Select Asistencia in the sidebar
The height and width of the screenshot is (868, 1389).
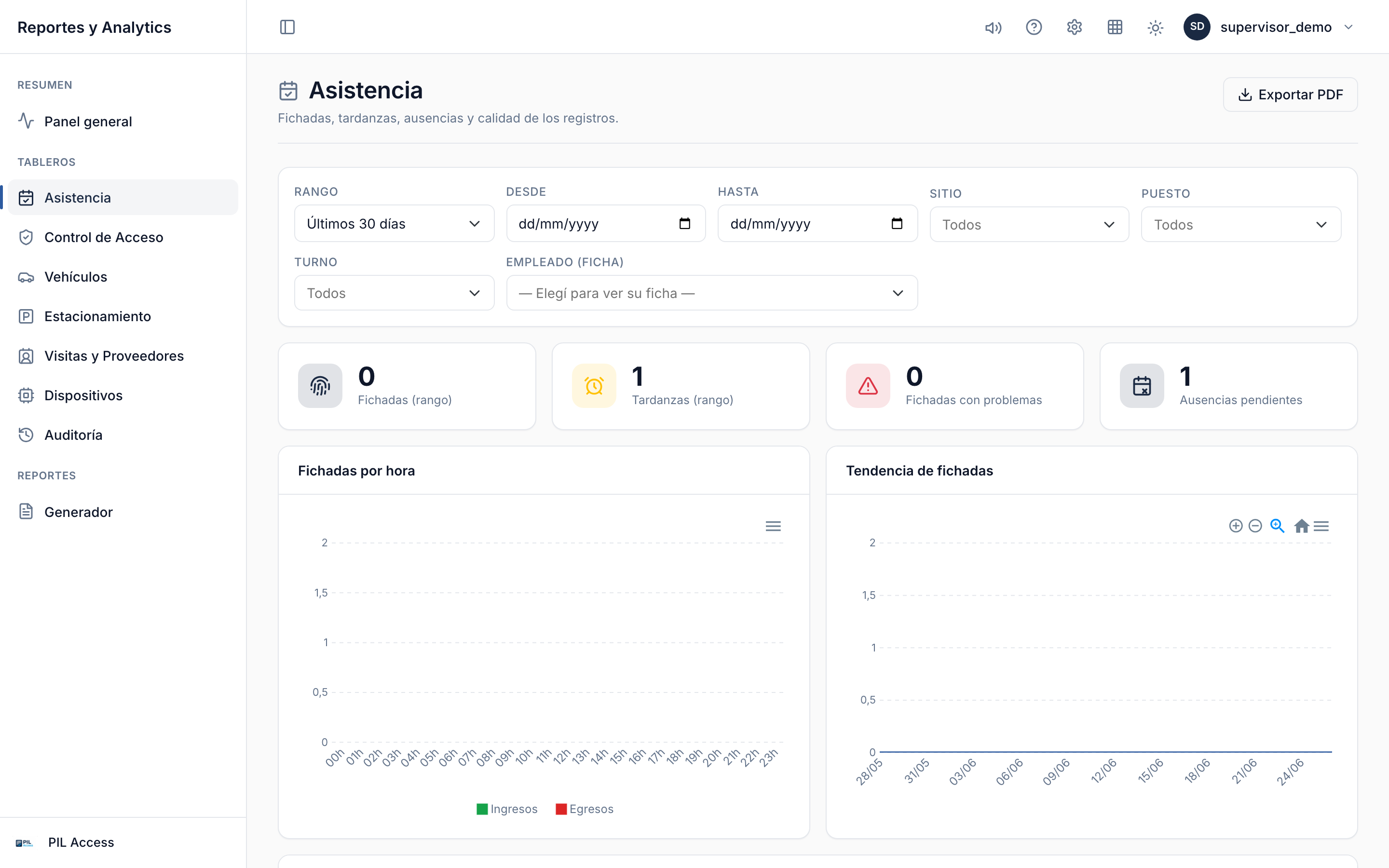click(x=123, y=198)
